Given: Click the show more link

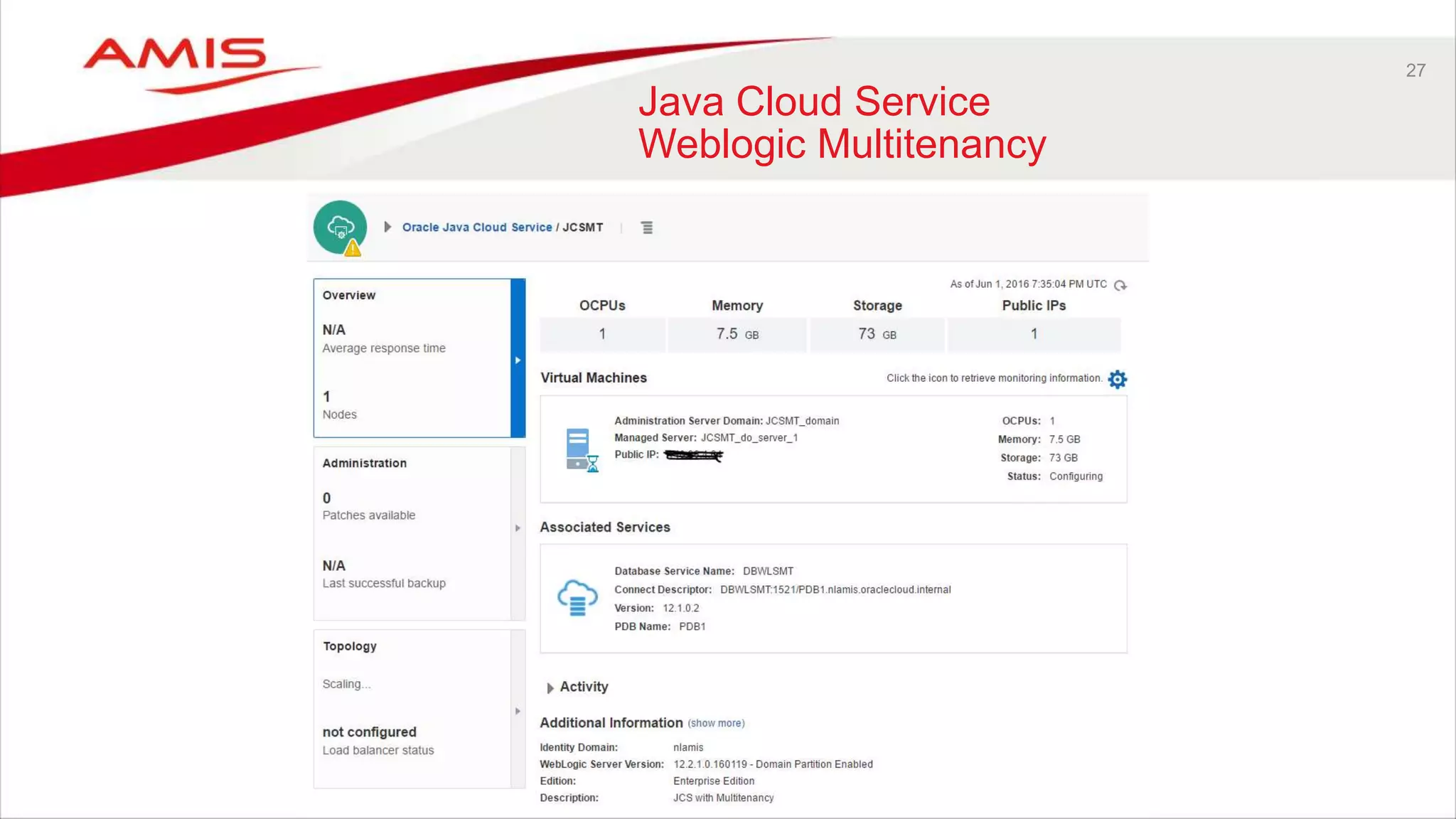Looking at the screenshot, I should (x=716, y=723).
